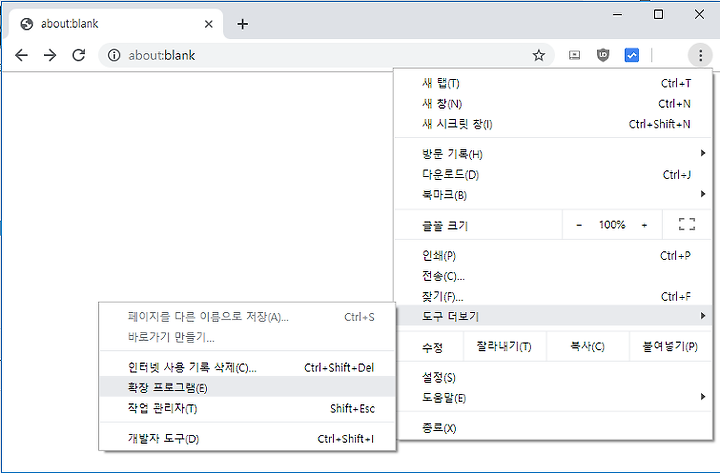Open 새 시크릿 창(I) incognito window
The image size is (720, 473).
[553, 124]
